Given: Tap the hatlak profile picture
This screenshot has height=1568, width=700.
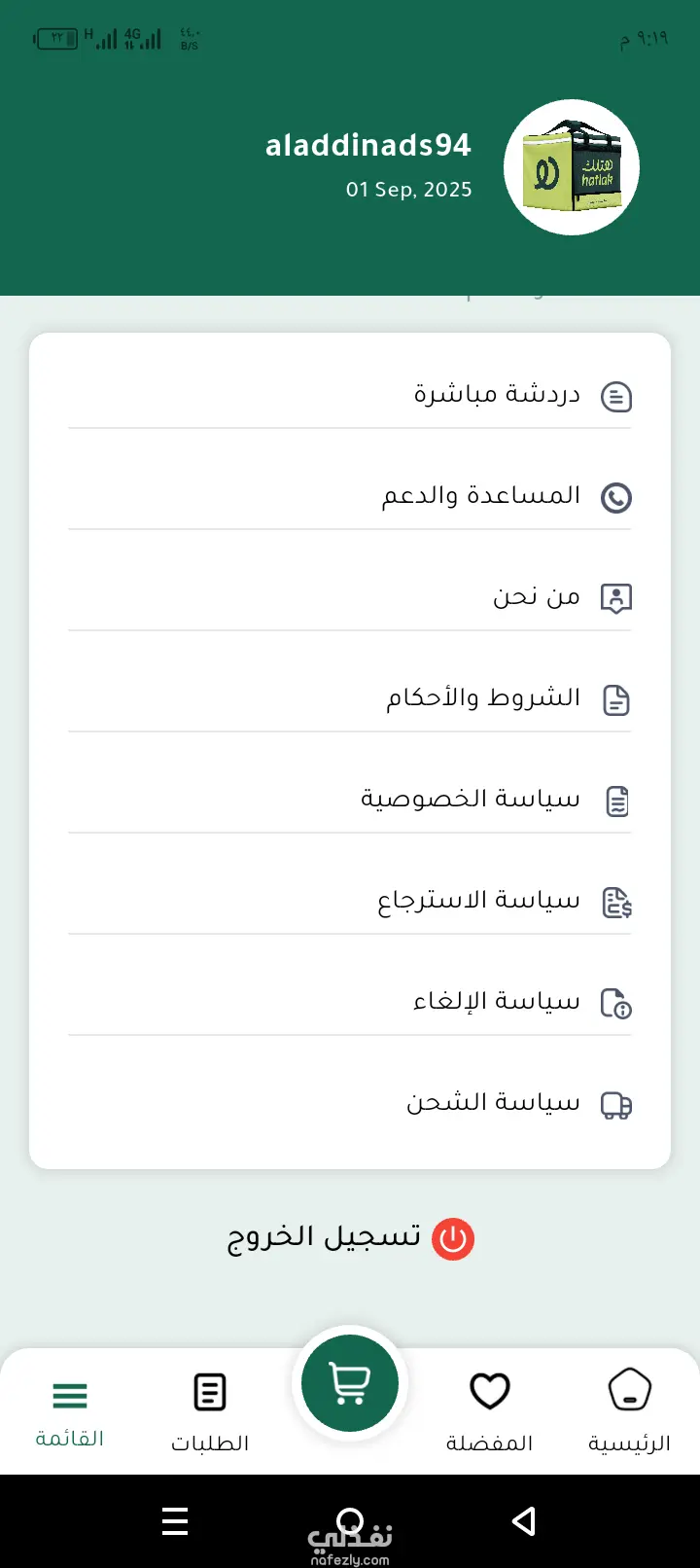Looking at the screenshot, I should coord(572,167).
